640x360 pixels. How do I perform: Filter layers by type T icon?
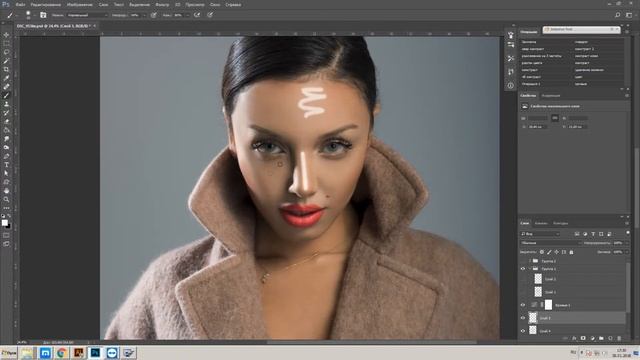pos(593,234)
